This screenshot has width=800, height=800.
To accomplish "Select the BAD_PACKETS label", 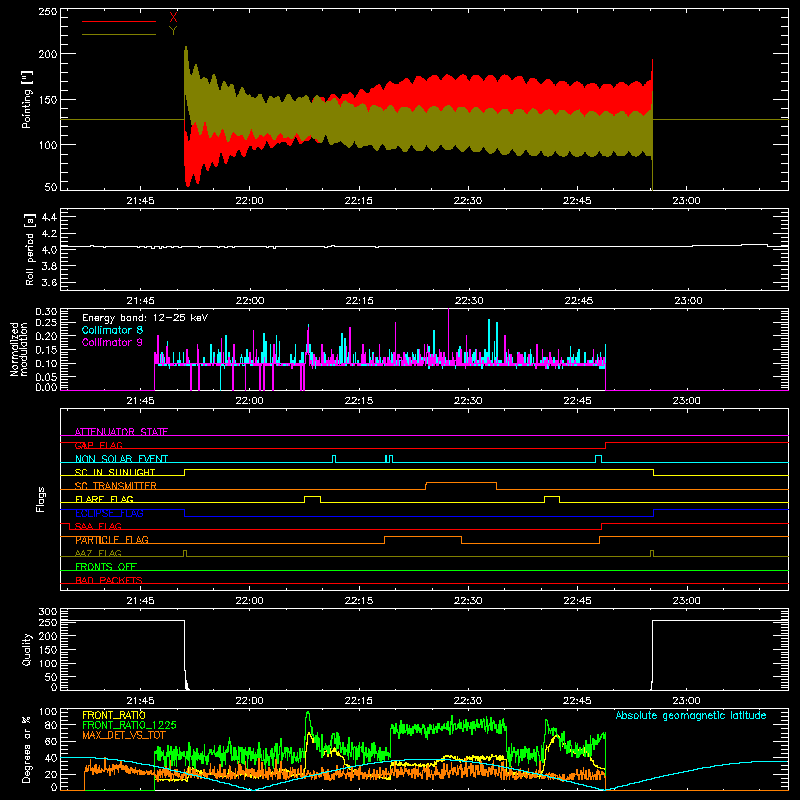I will tap(109, 580).
